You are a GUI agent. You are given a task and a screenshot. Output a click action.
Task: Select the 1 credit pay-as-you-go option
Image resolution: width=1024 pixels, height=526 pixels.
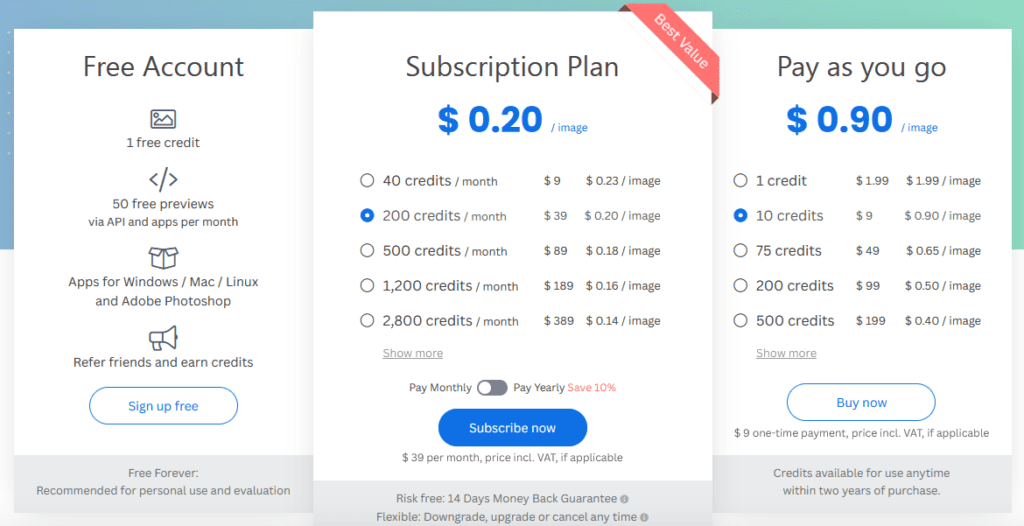(x=740, y=181)
